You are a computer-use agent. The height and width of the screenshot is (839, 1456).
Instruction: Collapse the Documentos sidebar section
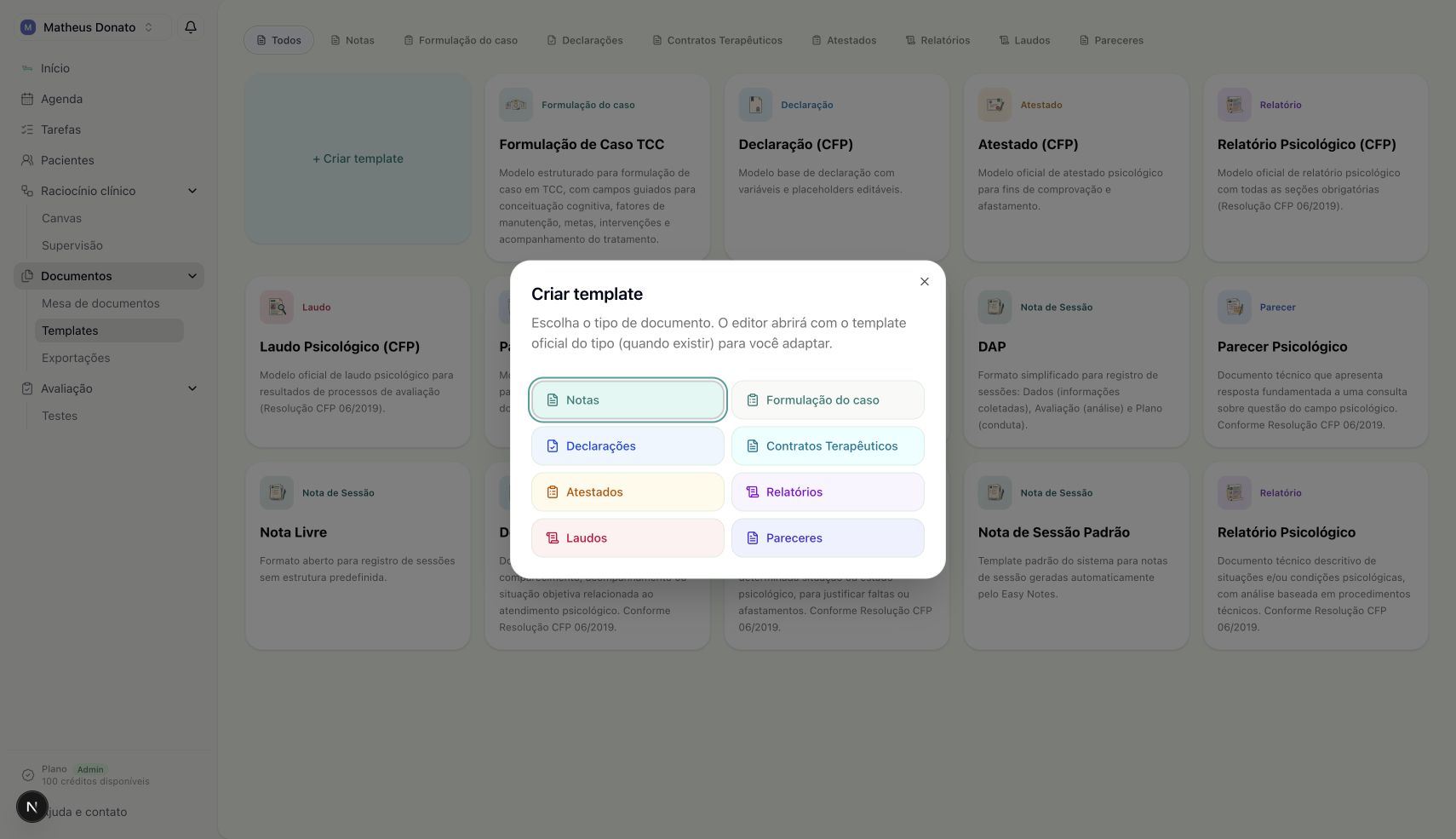click(x=192, y=276)
